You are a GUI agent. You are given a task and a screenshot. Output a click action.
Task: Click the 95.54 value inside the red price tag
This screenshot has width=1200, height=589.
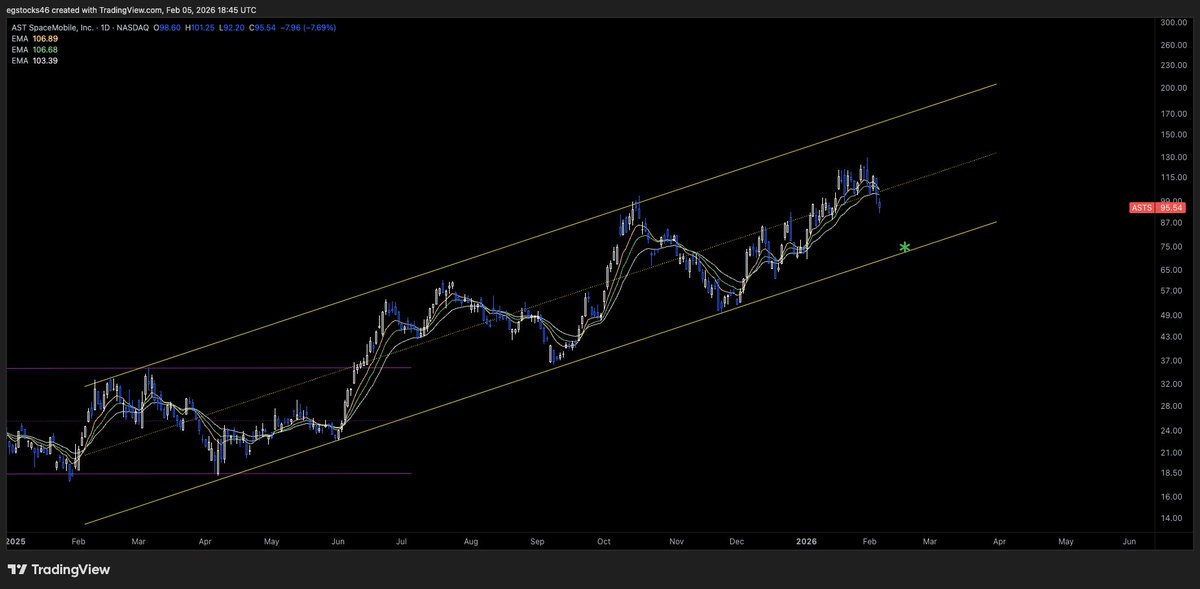pos(1172,207)
